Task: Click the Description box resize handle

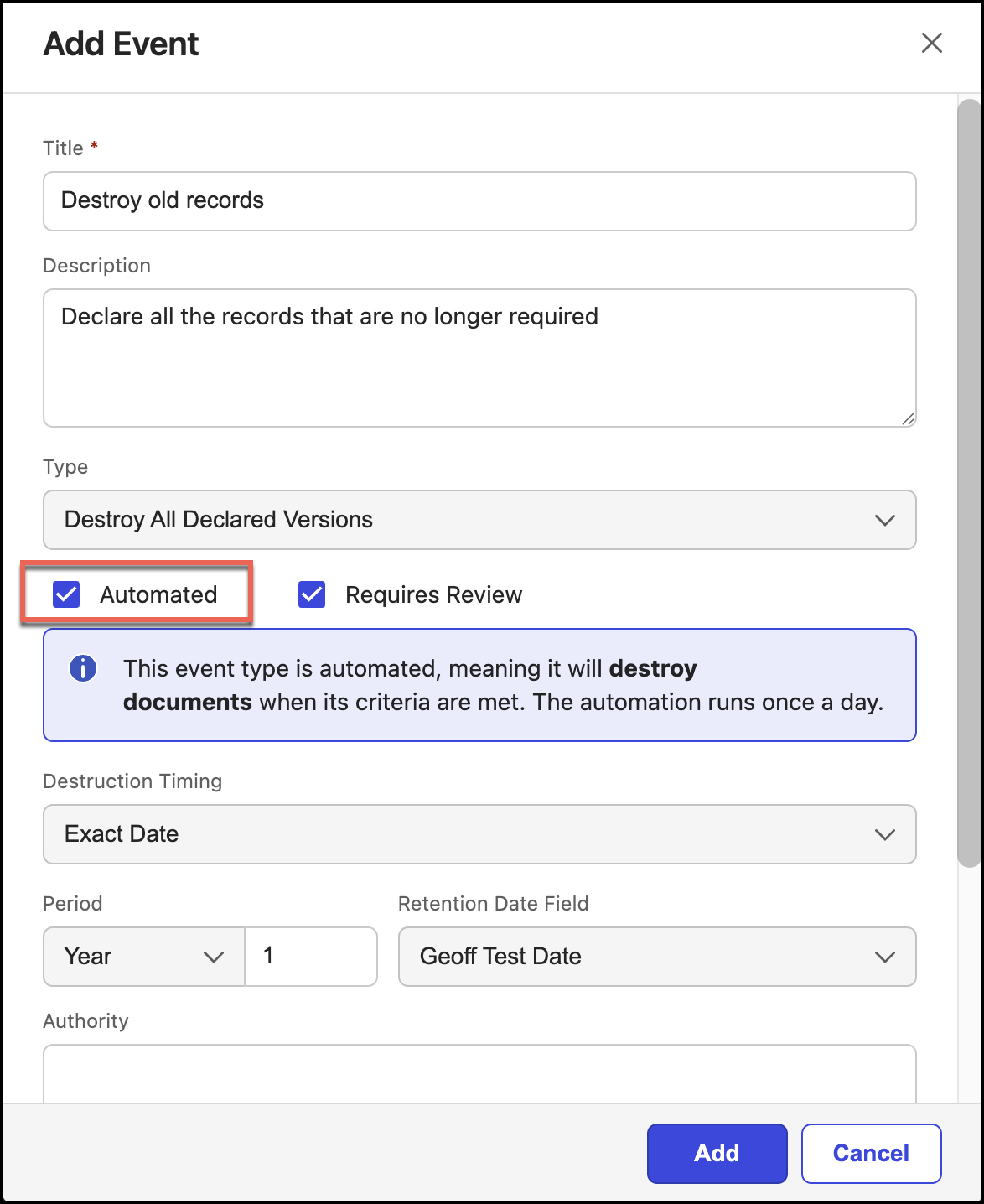Action: pos(908,418)
